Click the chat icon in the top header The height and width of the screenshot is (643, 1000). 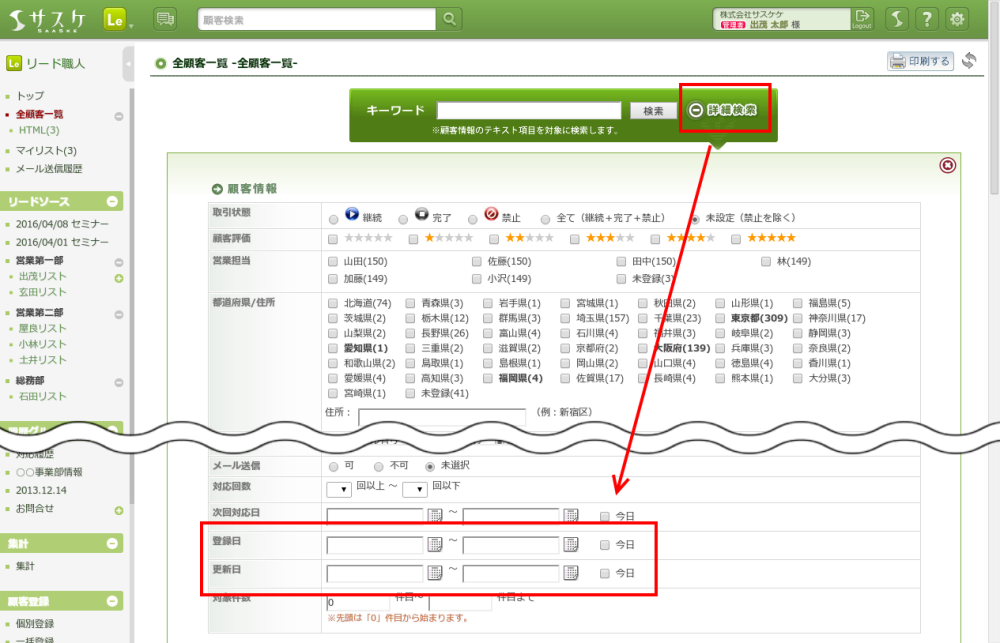[166, 19]
